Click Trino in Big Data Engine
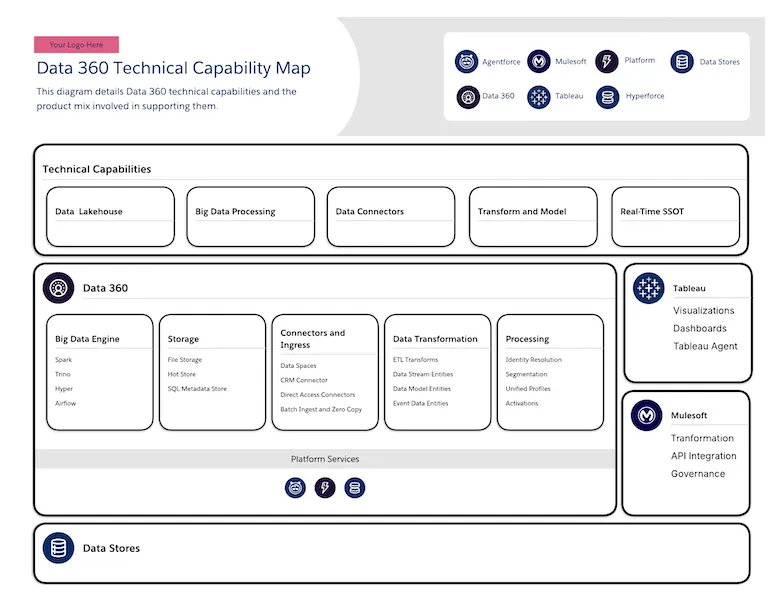Viewport: 782px width, 600px height. [63, 374]
